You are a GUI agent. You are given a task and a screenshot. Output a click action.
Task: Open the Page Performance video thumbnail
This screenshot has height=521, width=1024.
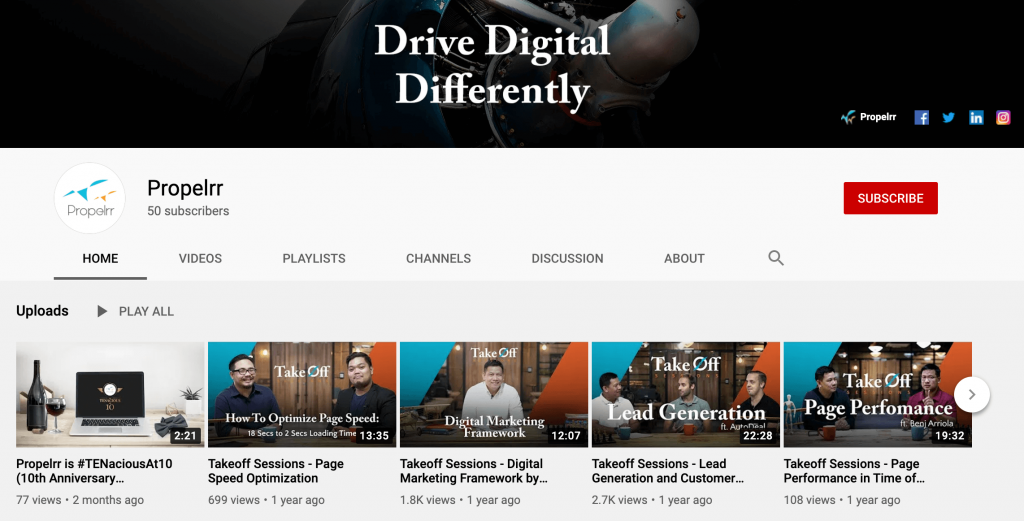[878, 394]
